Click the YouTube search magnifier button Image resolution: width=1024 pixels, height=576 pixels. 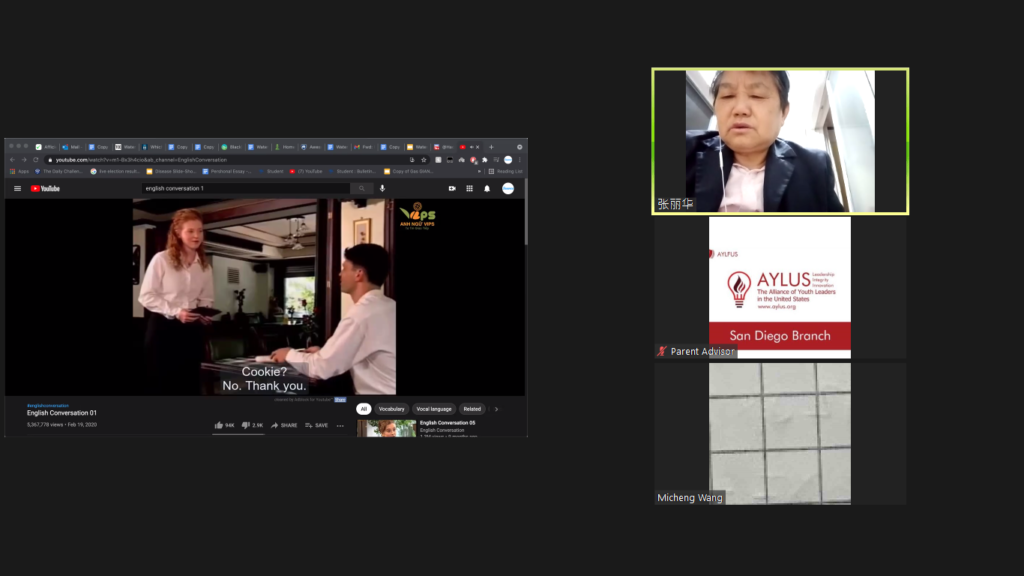pyautogui.click(x=361, y=188)
